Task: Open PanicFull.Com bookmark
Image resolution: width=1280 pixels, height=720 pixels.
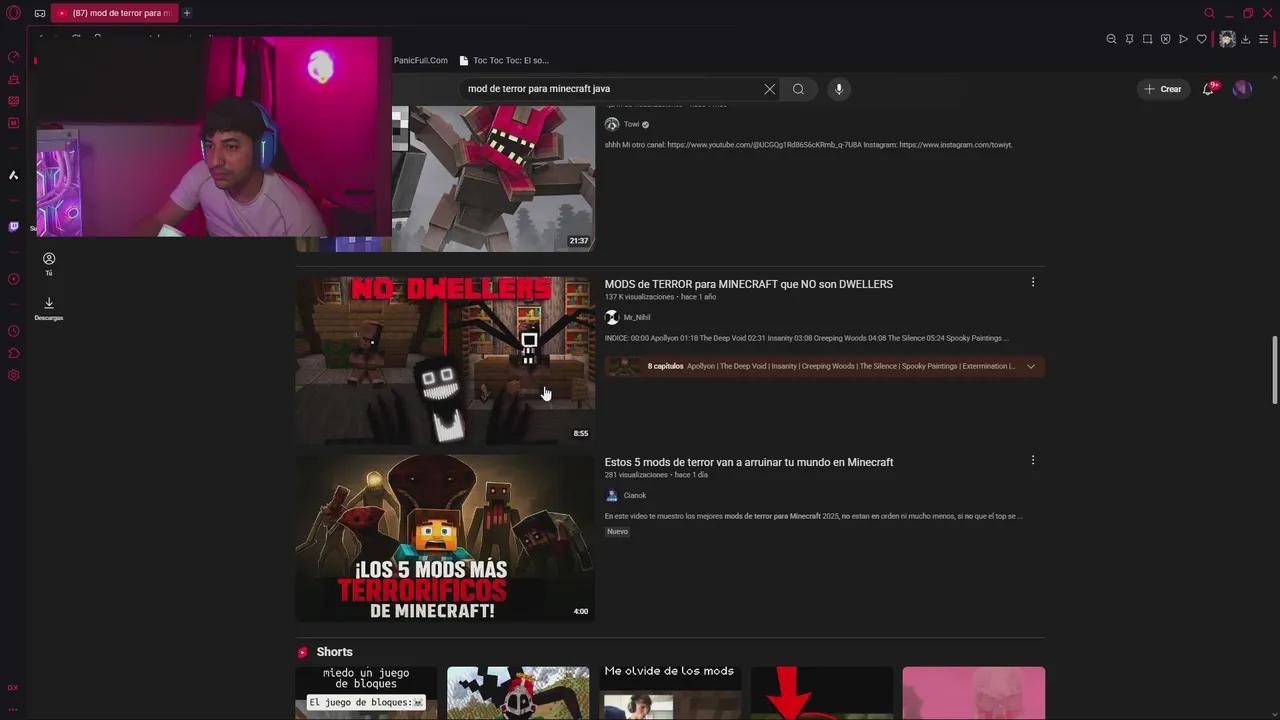Action: pyautogui.click(x=421, y=60)
